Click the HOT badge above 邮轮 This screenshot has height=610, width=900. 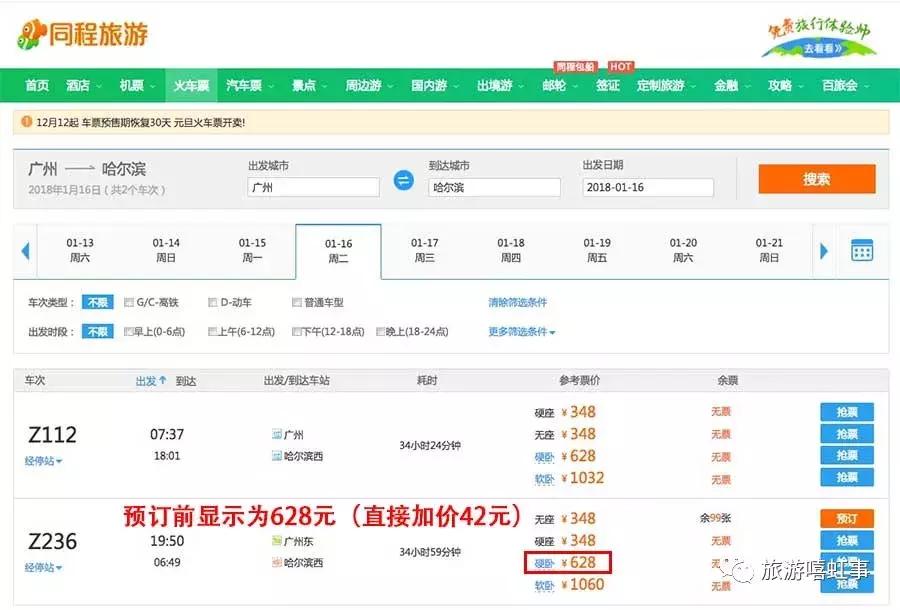pos(620,66)
